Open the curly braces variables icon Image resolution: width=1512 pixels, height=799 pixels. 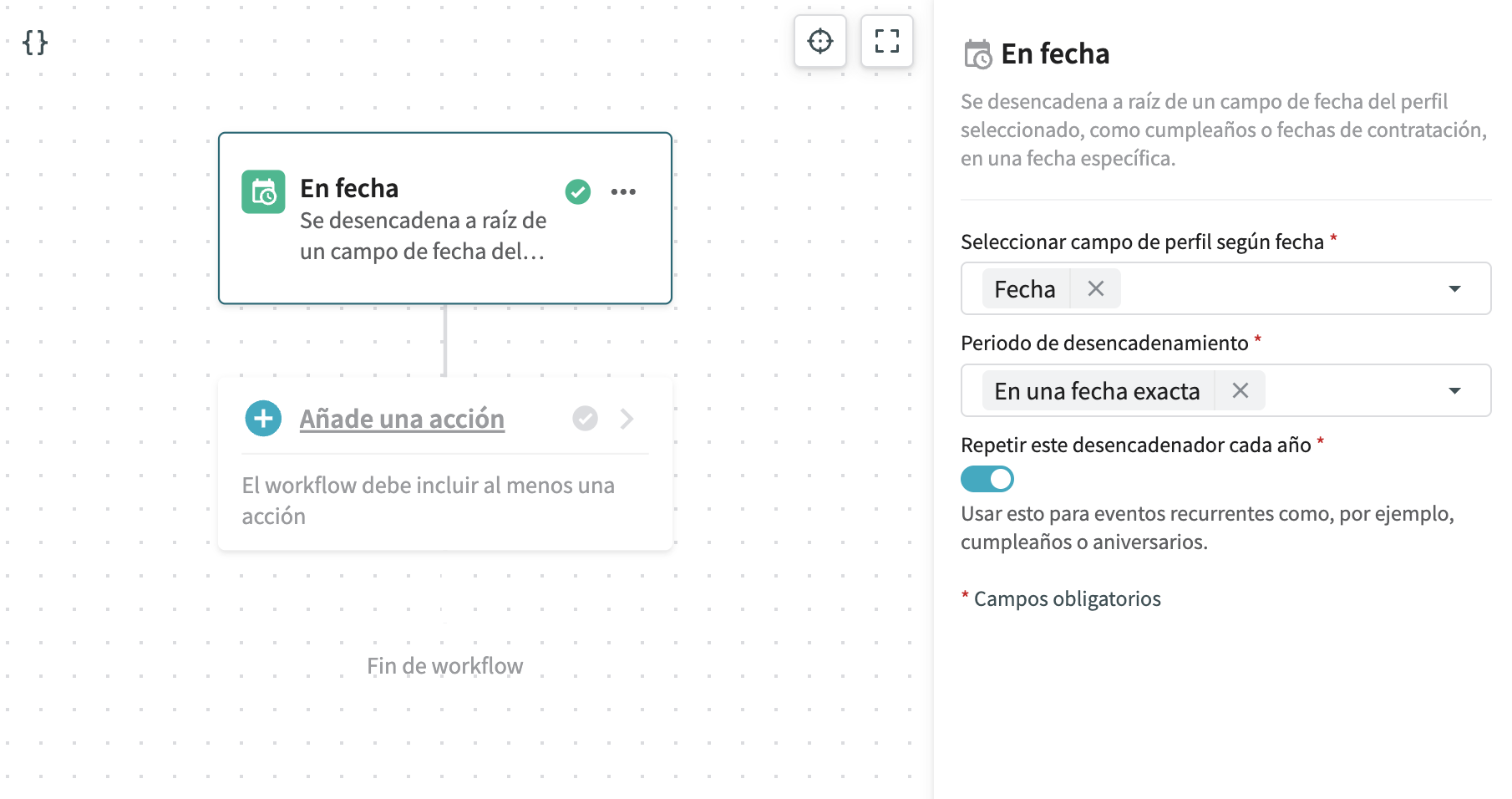35,42
